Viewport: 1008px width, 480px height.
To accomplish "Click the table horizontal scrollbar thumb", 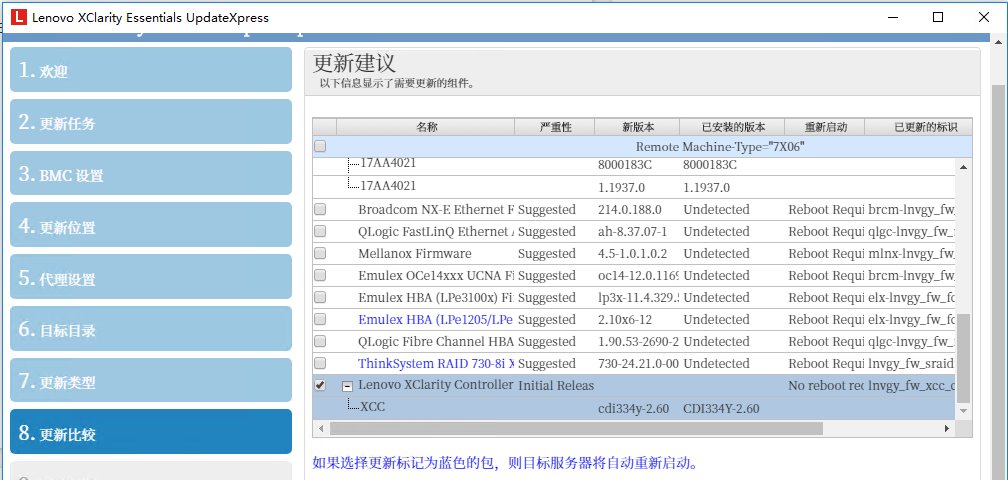I will (575, 427).
